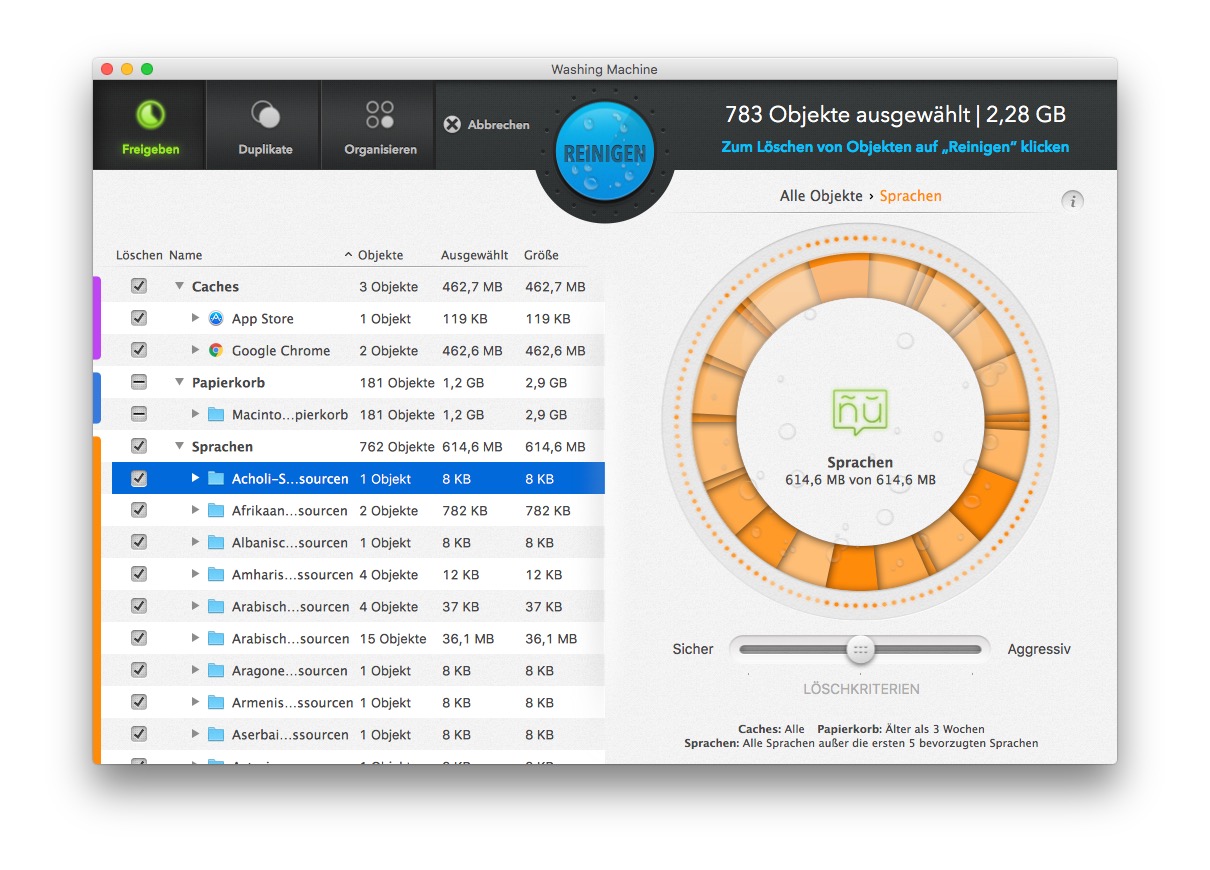Expand the App Store row disclosure triangle

click(195, 319)
